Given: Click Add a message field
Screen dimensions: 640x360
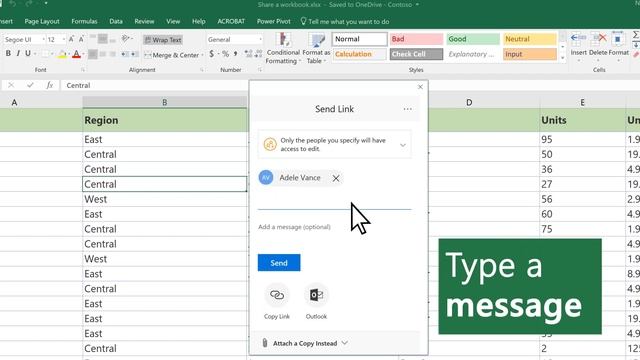Looking at the screenshot, I should pyautogui.click(x=334, y=227).
